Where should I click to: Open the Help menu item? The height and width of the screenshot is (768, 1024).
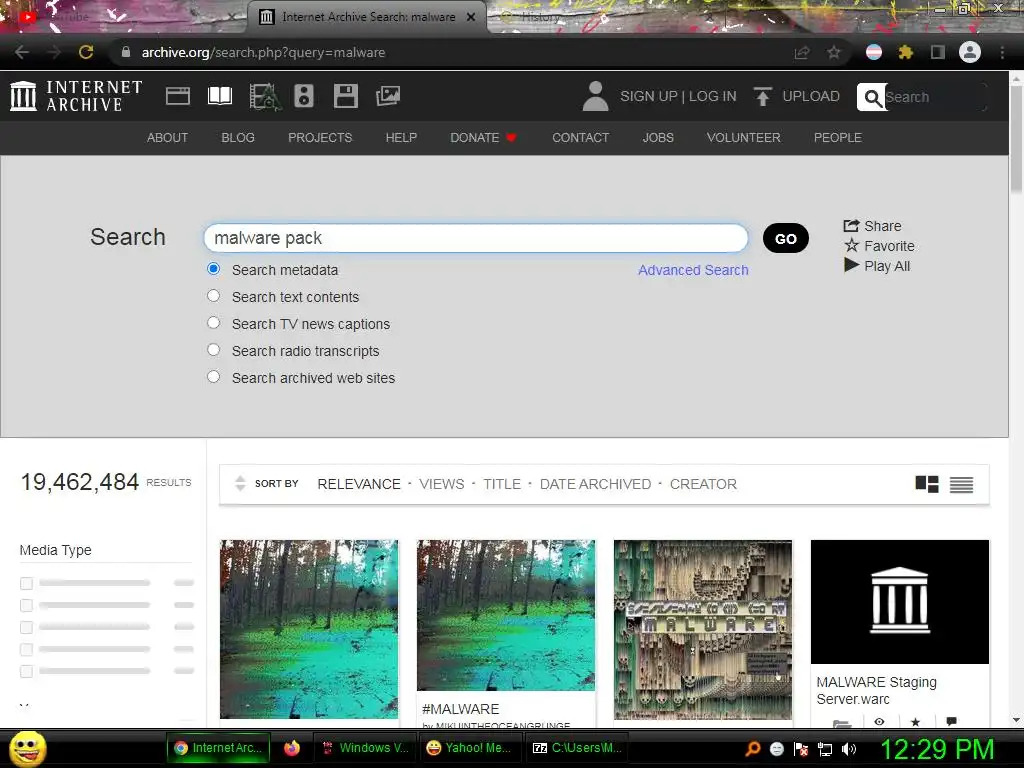pyautogui.click(x=401, y=138)
